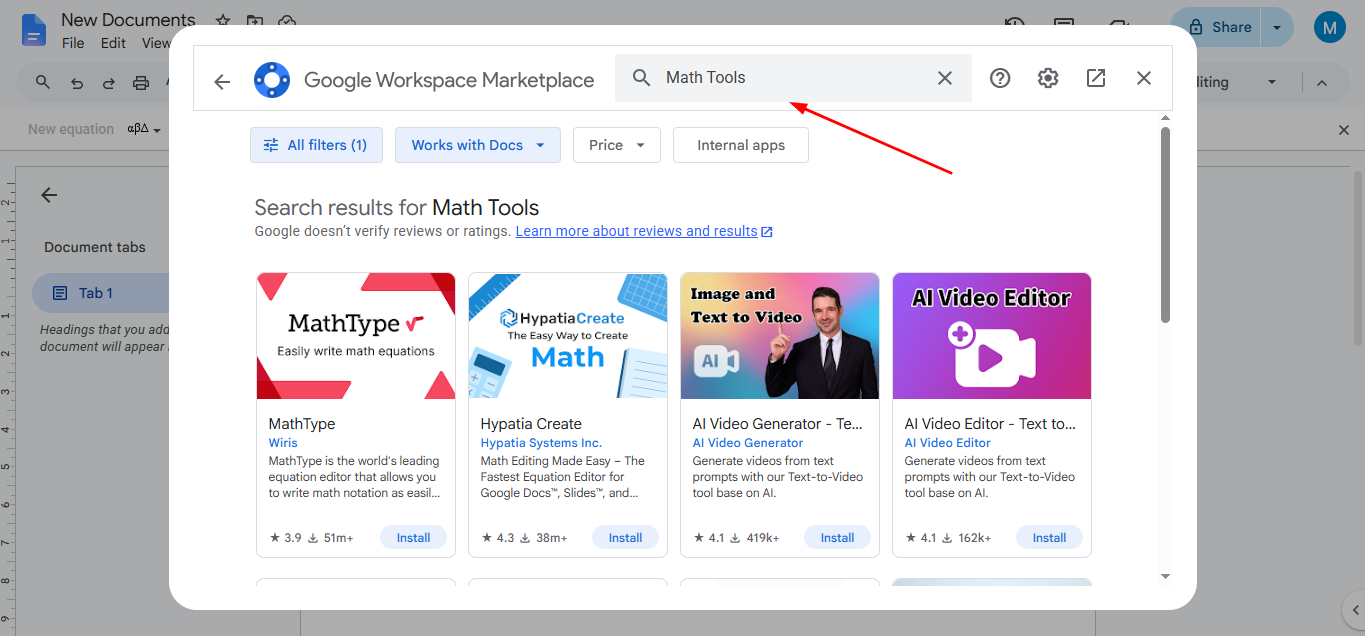Go back in Workspace Marketplace dialog

222,82
